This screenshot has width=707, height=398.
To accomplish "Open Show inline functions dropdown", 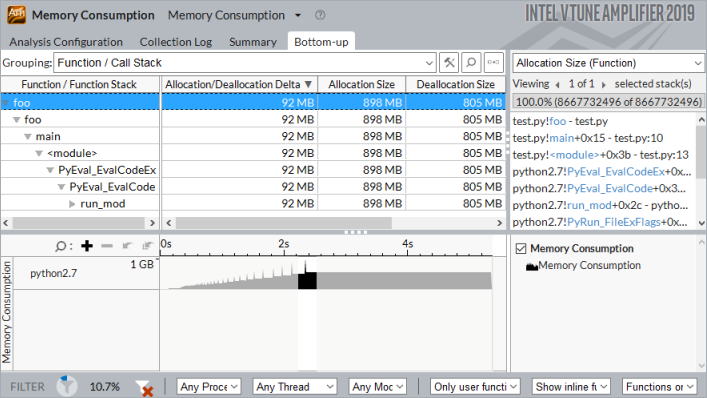I will 571,387.
